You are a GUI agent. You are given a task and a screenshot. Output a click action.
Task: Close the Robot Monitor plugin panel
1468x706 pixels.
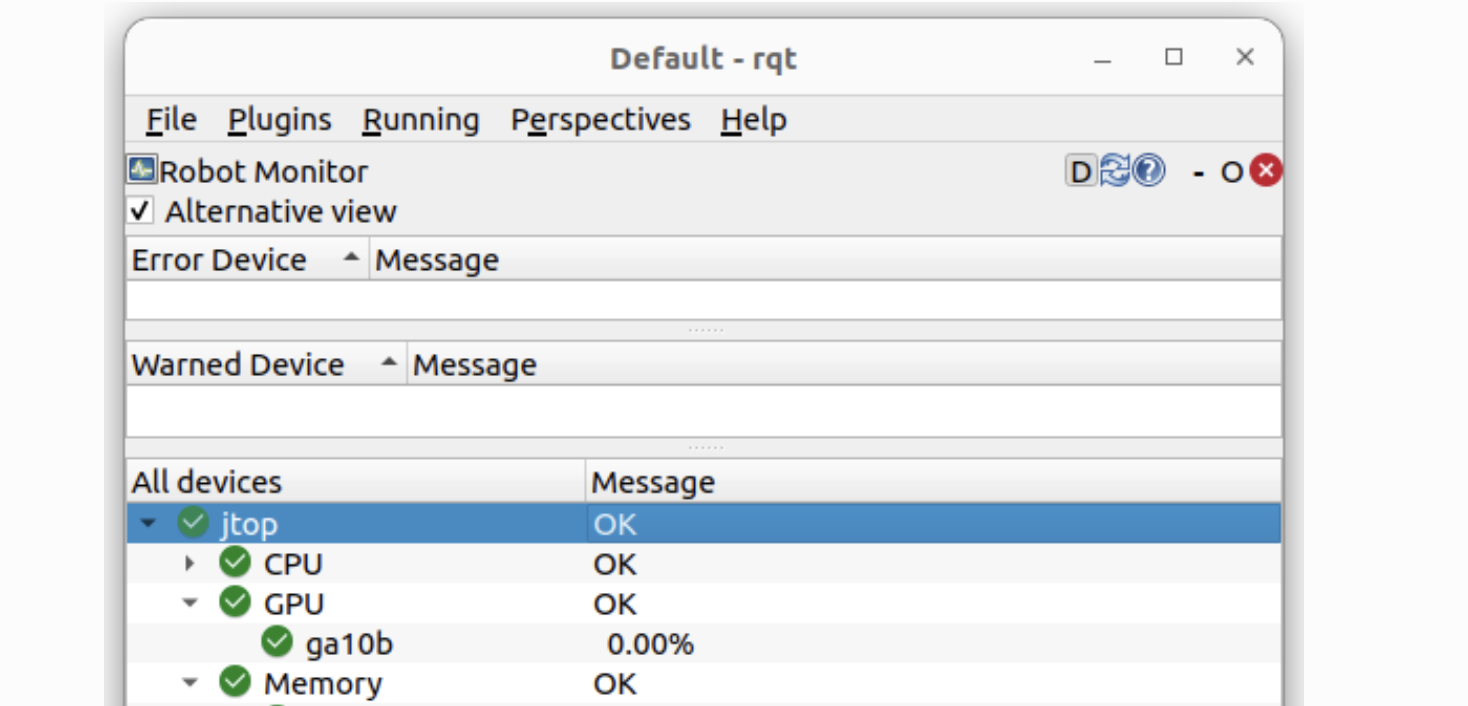(x=1266, y=172)
